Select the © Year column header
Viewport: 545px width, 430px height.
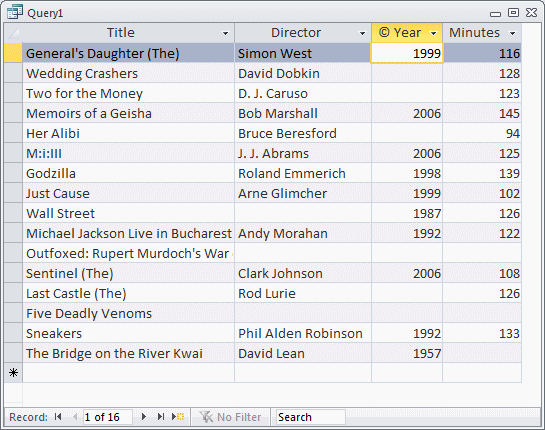(x=407, y=33)
